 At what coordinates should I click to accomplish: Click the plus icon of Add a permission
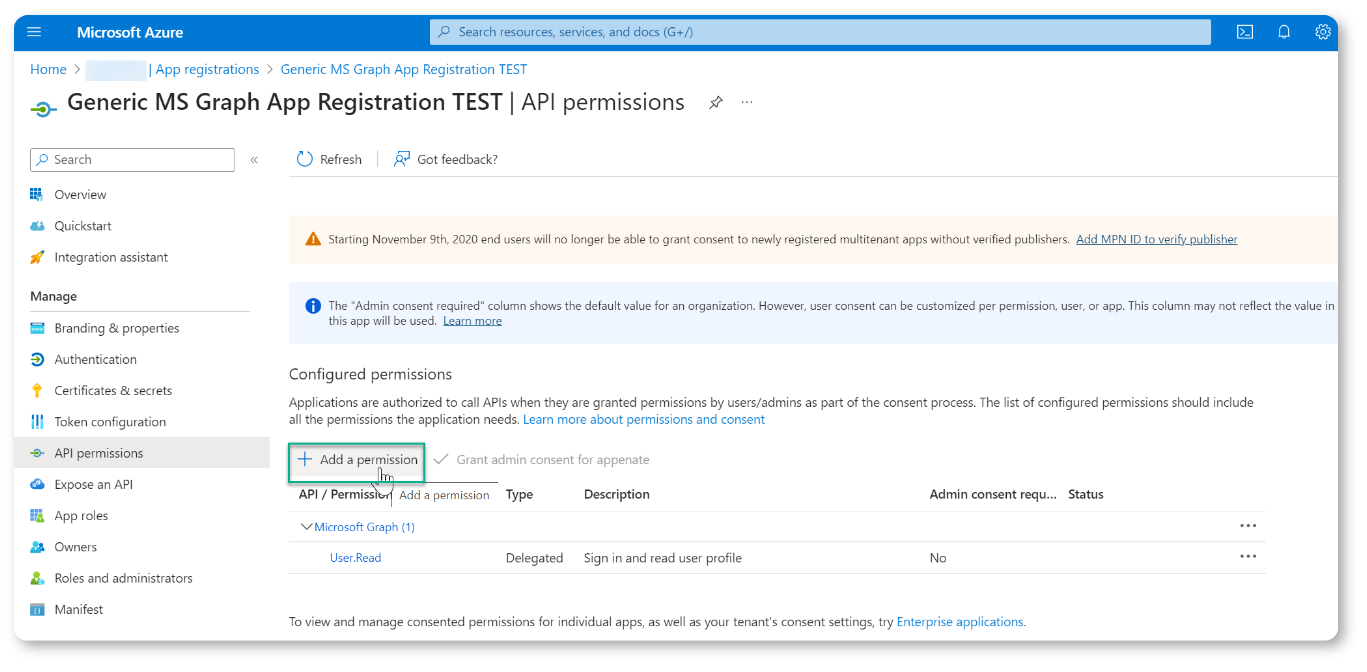pyautogui.click(x=305, y=460)
